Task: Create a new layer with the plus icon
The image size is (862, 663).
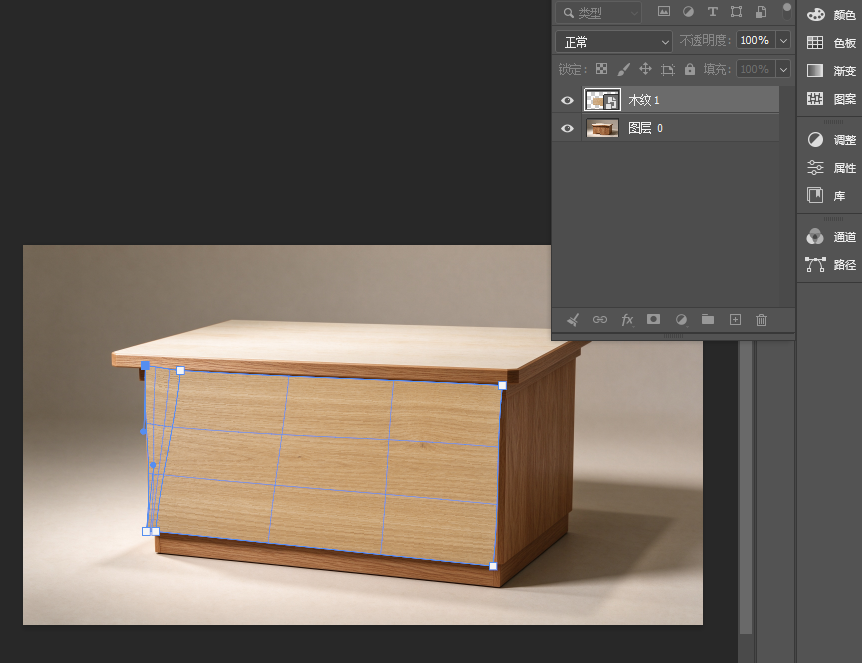Action: (x=735, y=319)
